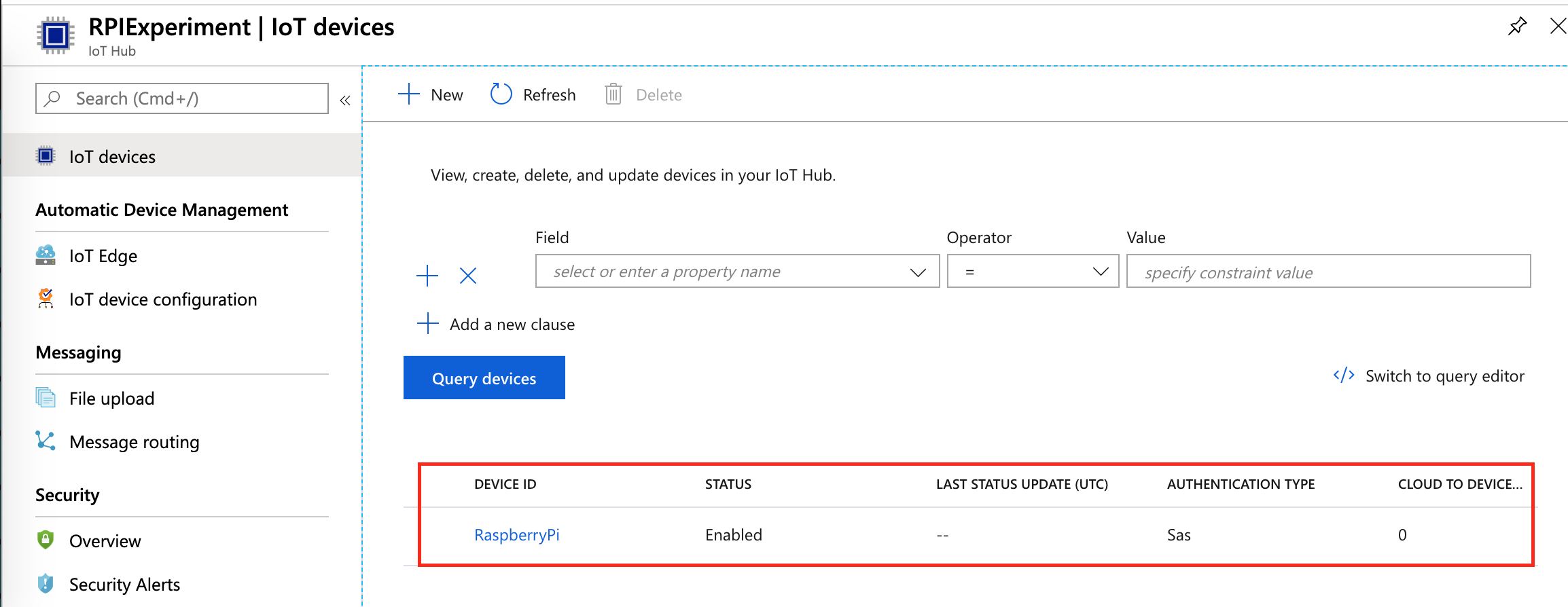Click the RPIExperiment | IoT devices title
The height and width of the screenshot is (607, 1568).
pyautogui.click(x=241, y=27)
